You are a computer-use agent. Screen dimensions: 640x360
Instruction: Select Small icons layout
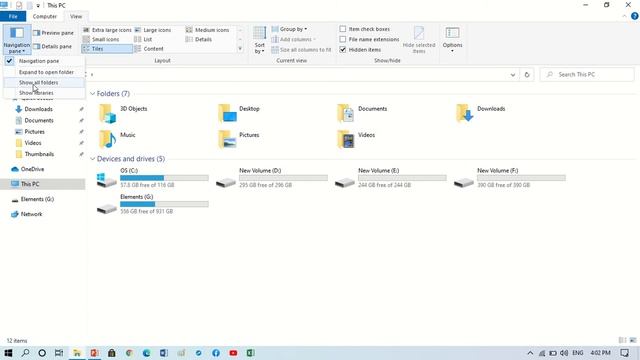(x=101, y=39)
